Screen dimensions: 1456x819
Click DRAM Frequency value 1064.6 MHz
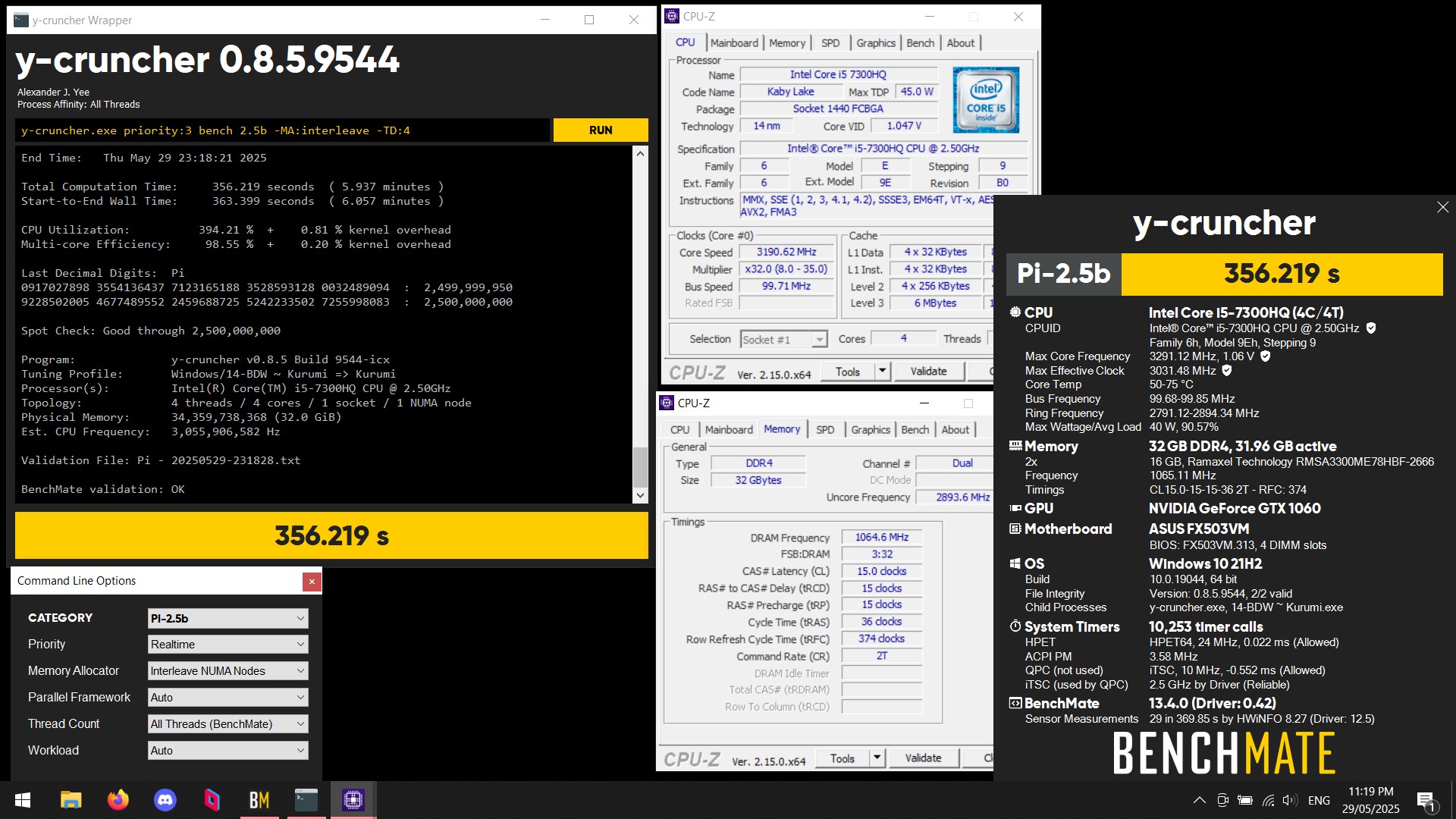pos(881,538)
